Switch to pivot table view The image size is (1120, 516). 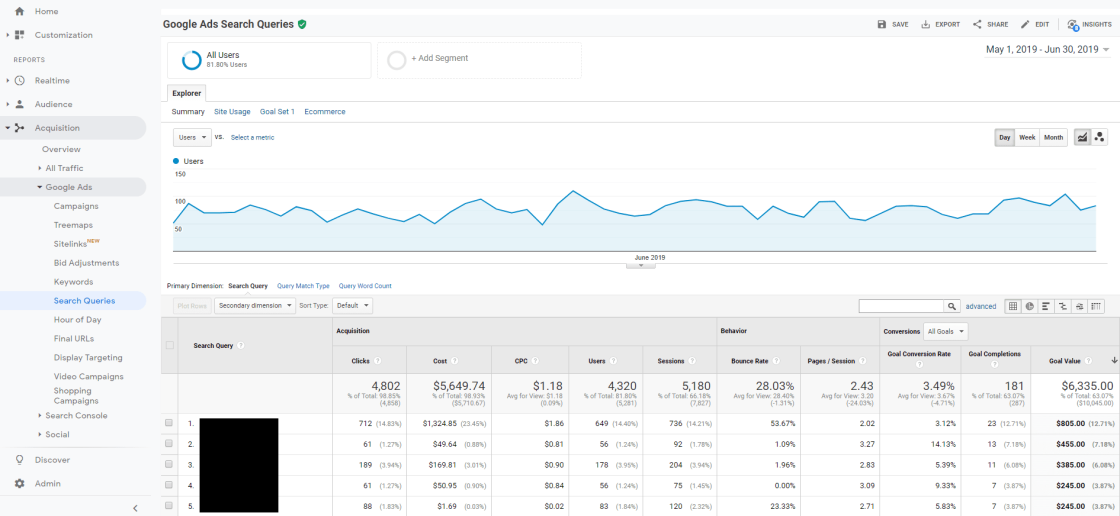pos(1097,306)
